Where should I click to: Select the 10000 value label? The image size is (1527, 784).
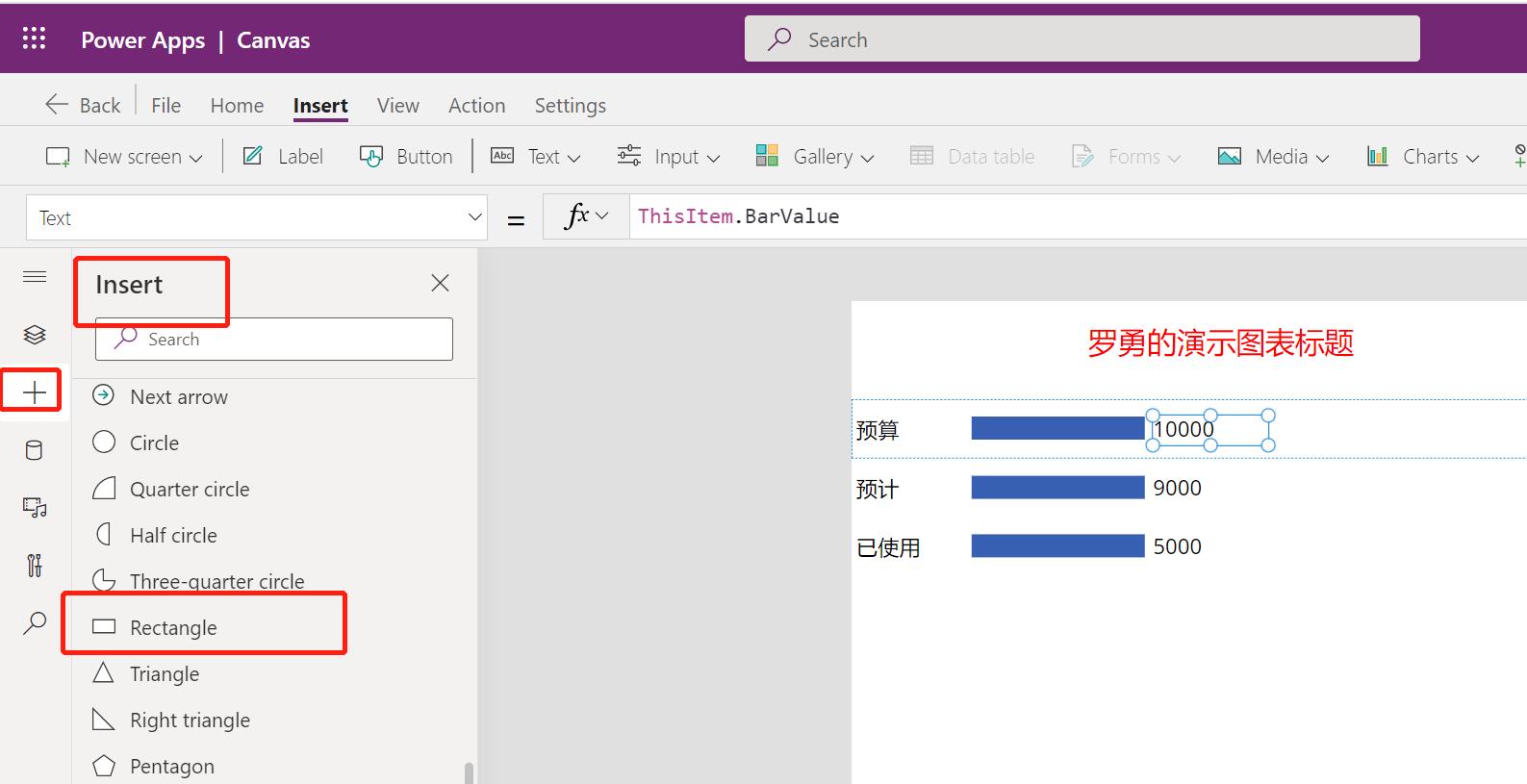tap(1209, 429)
